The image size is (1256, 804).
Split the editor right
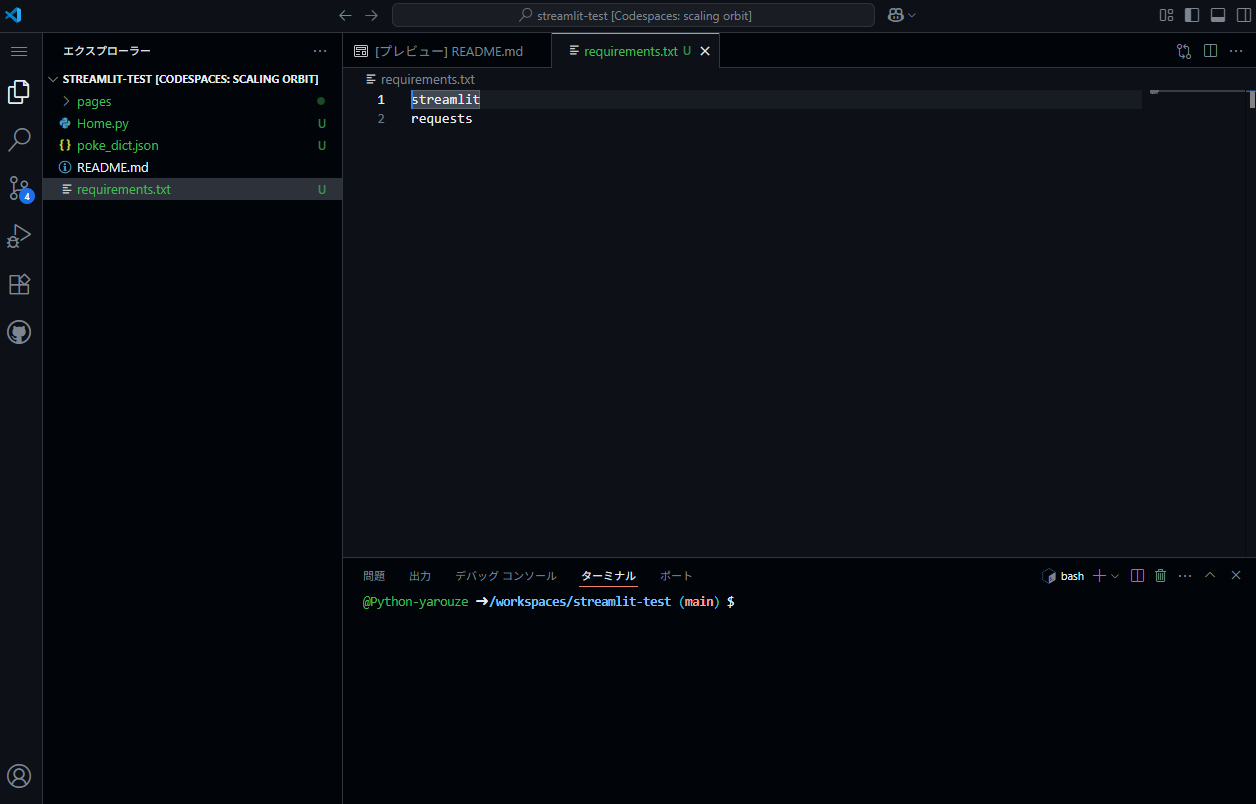click(1210, 51)
